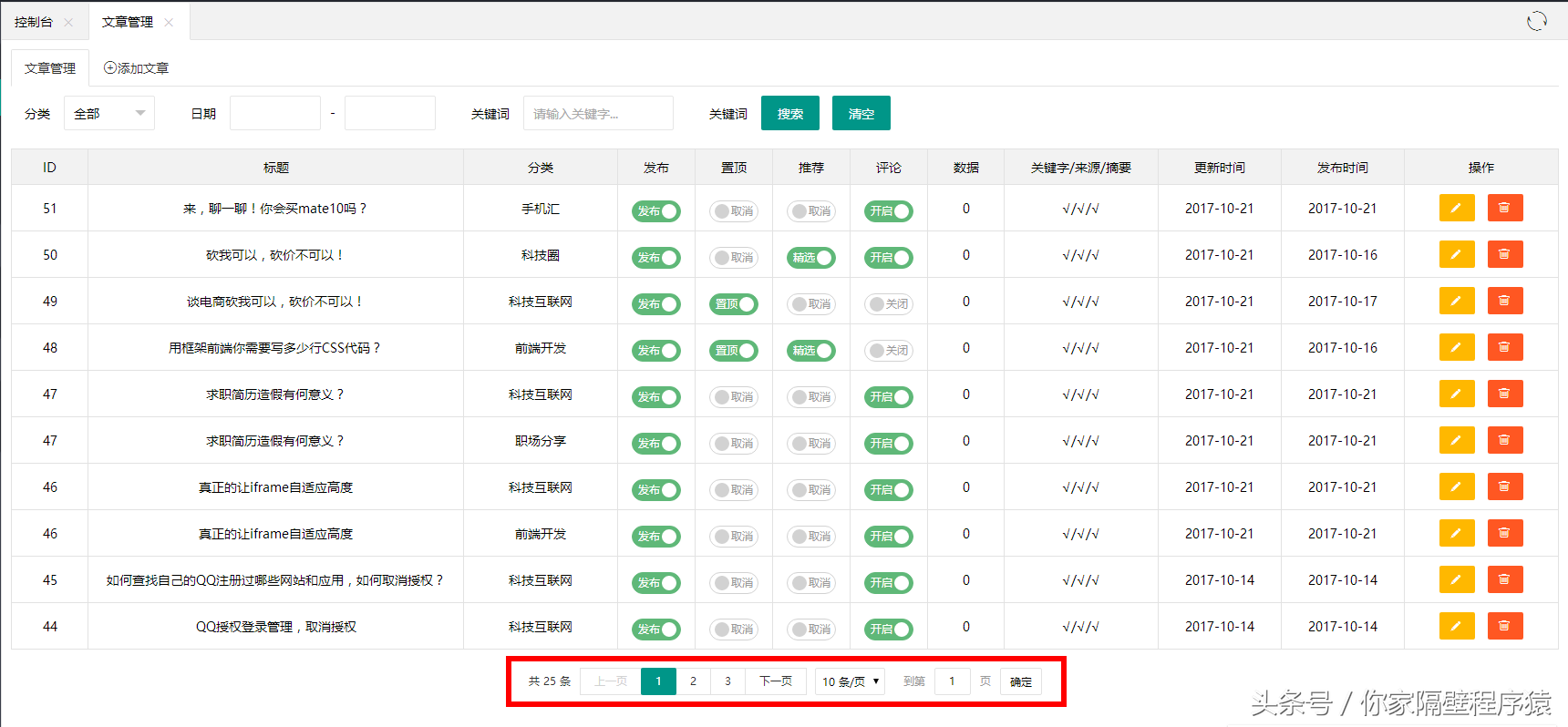Focus the start date field
The height and width of the screenshot is (727, 1568).
(275, 113)
